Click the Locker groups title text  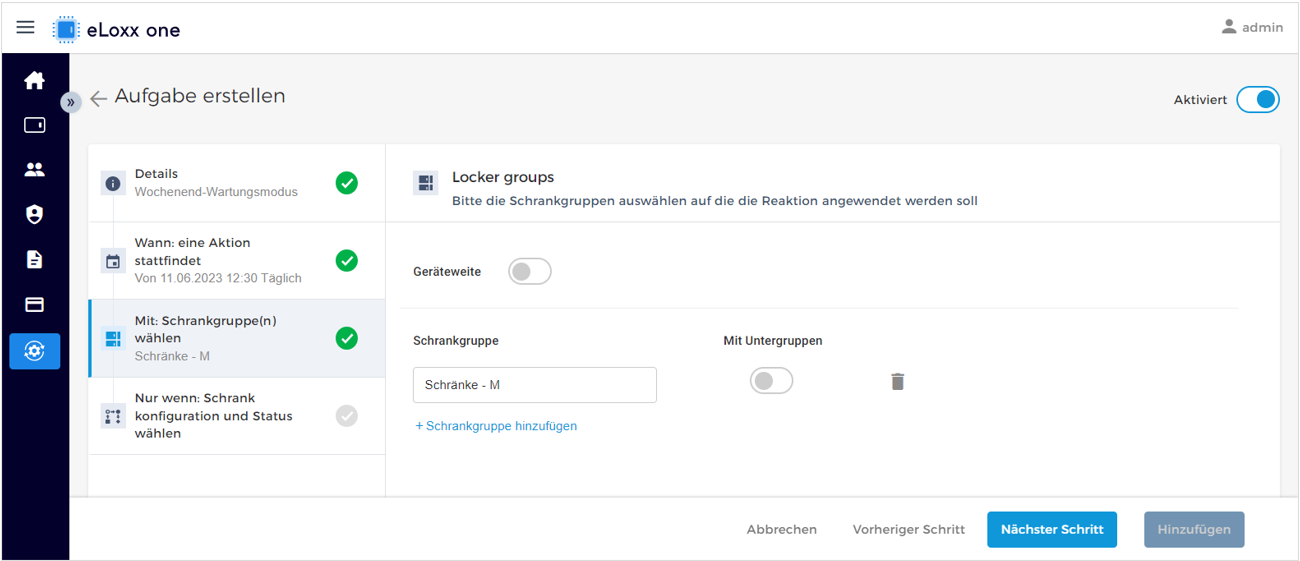[x=503, y=177]
